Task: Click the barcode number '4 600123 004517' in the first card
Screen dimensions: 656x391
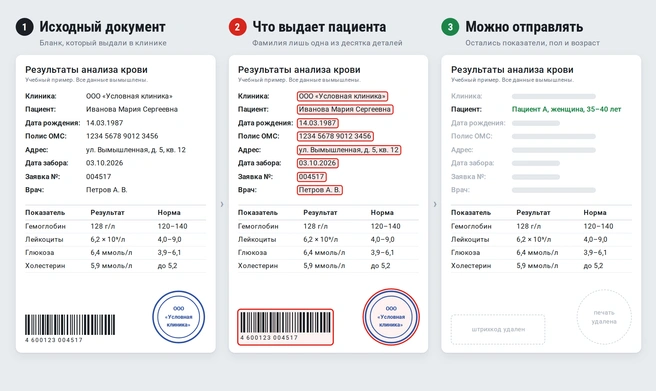Action: pyautogui.click(x=54, y=340)
